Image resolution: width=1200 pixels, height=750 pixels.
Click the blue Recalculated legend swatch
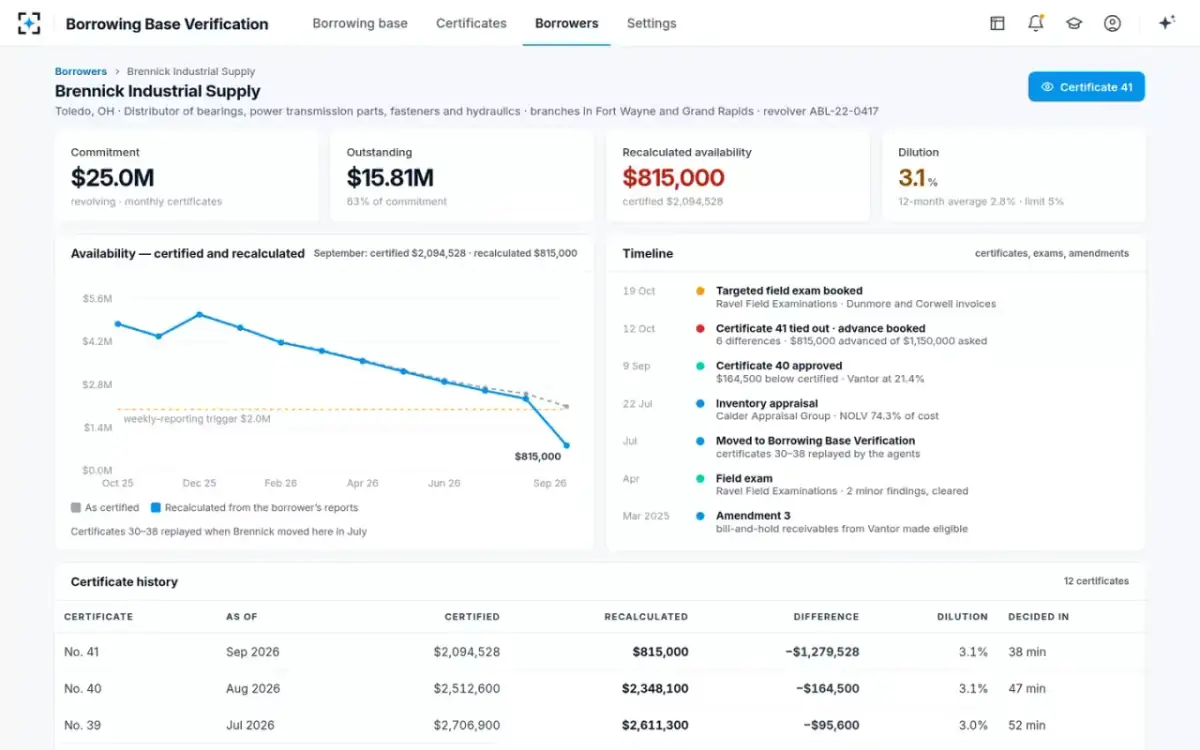(x=155, y=508)
